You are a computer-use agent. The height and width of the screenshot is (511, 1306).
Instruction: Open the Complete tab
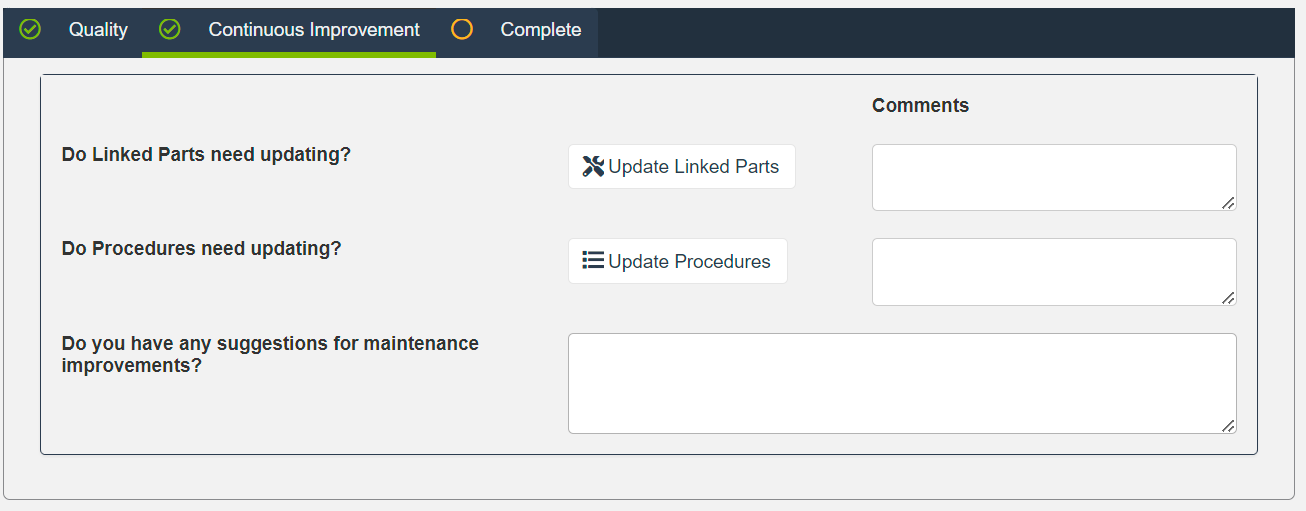540,30
